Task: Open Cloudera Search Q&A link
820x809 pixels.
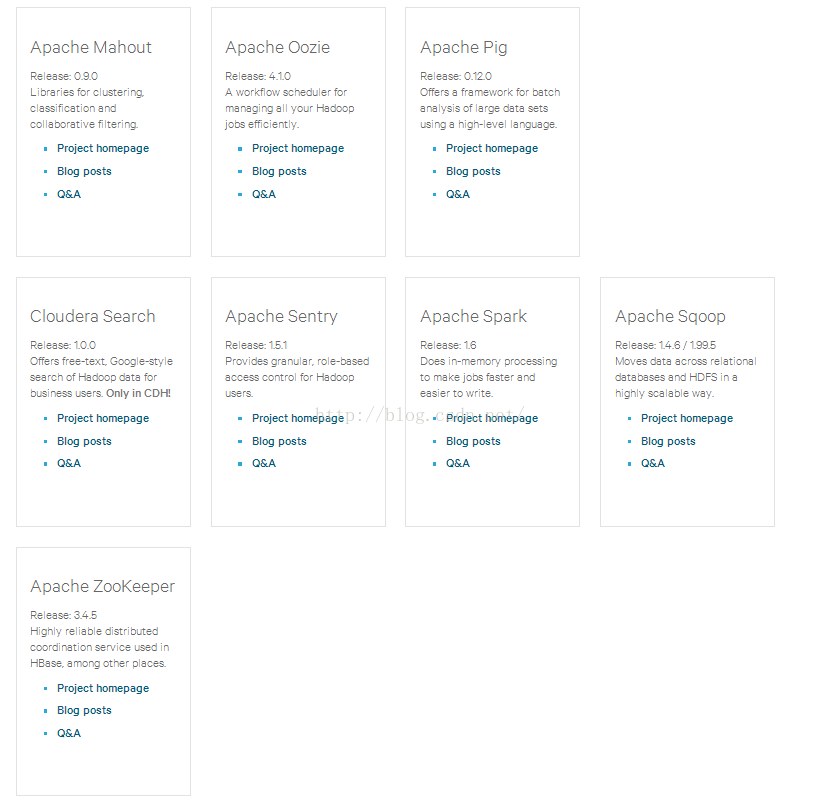Action: pyautogui.click(x=69, y=463)
